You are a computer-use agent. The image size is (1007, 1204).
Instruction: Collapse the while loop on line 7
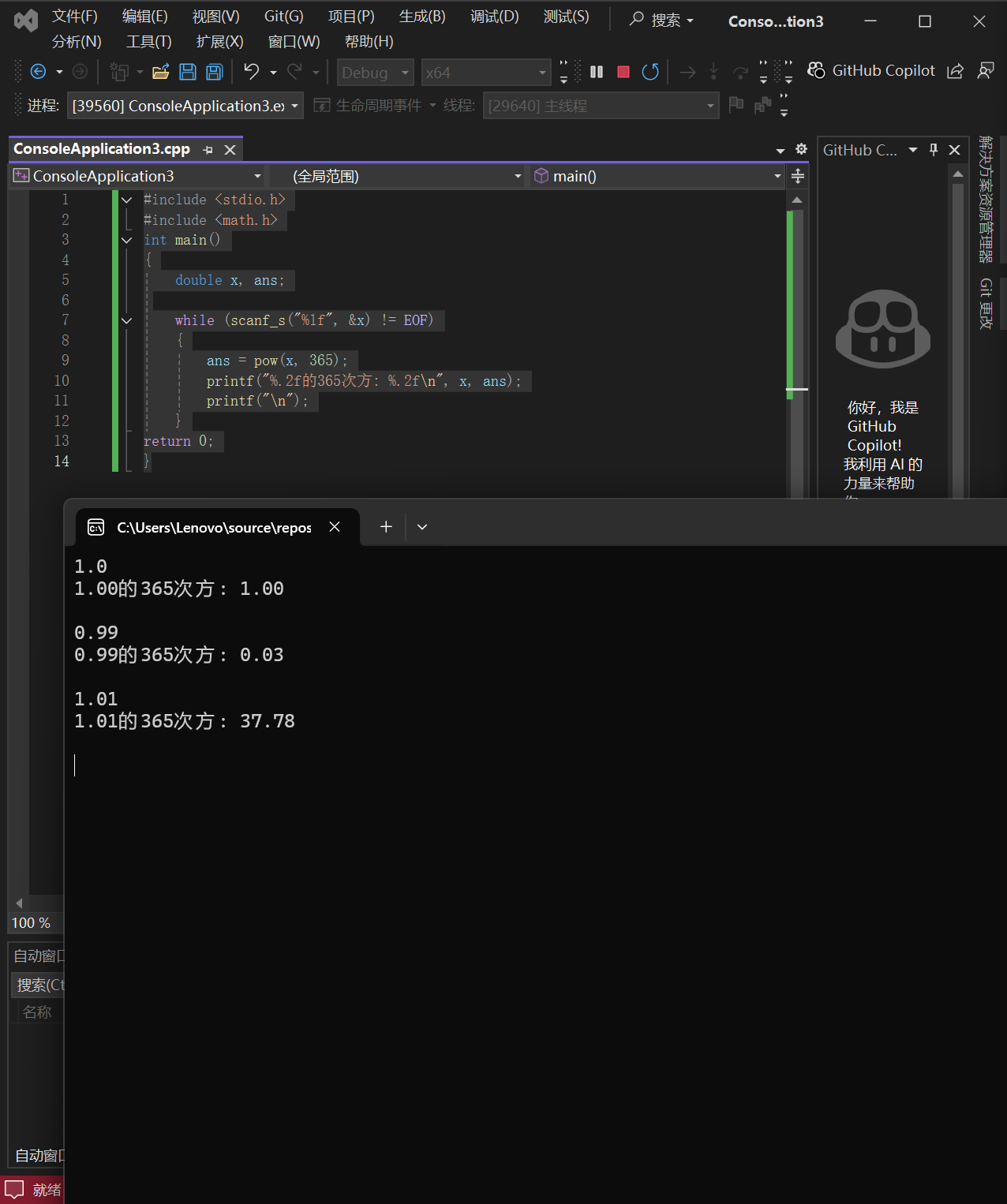coord(126,320)
